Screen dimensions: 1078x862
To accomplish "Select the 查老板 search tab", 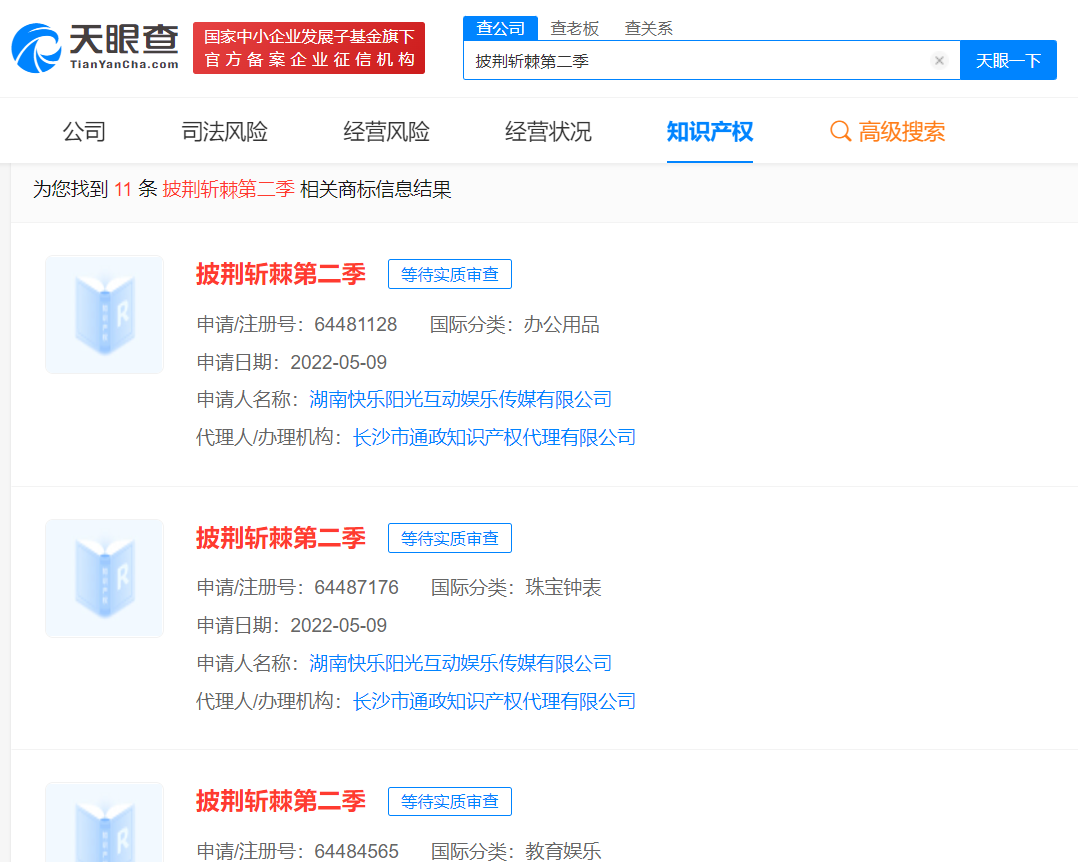I will click(x=575, y=28).
